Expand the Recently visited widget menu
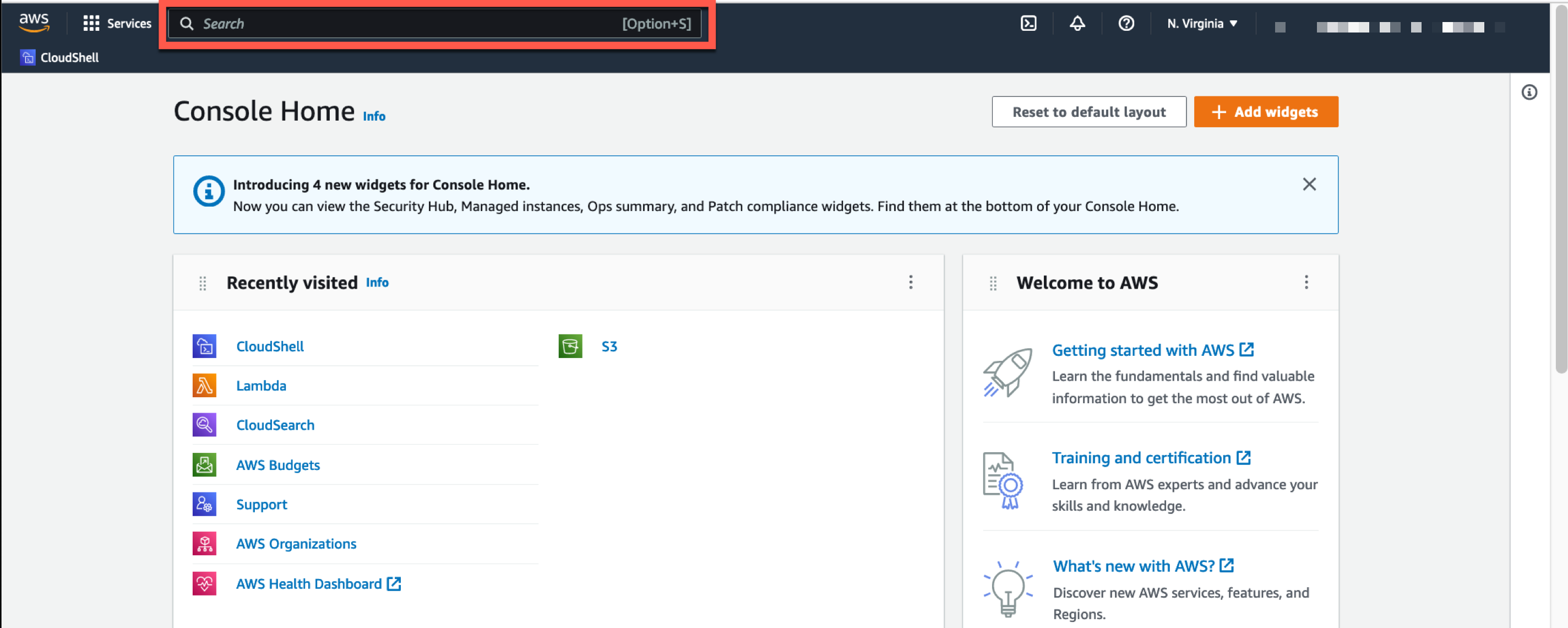The width and height of the screenshot is (1568, 628). point(911,282)
